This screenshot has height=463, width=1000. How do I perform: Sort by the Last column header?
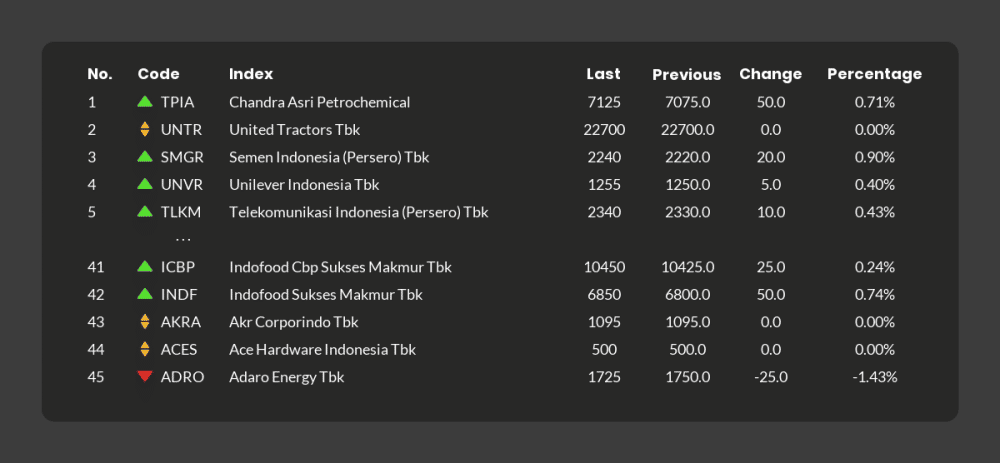tap(603, 74)
